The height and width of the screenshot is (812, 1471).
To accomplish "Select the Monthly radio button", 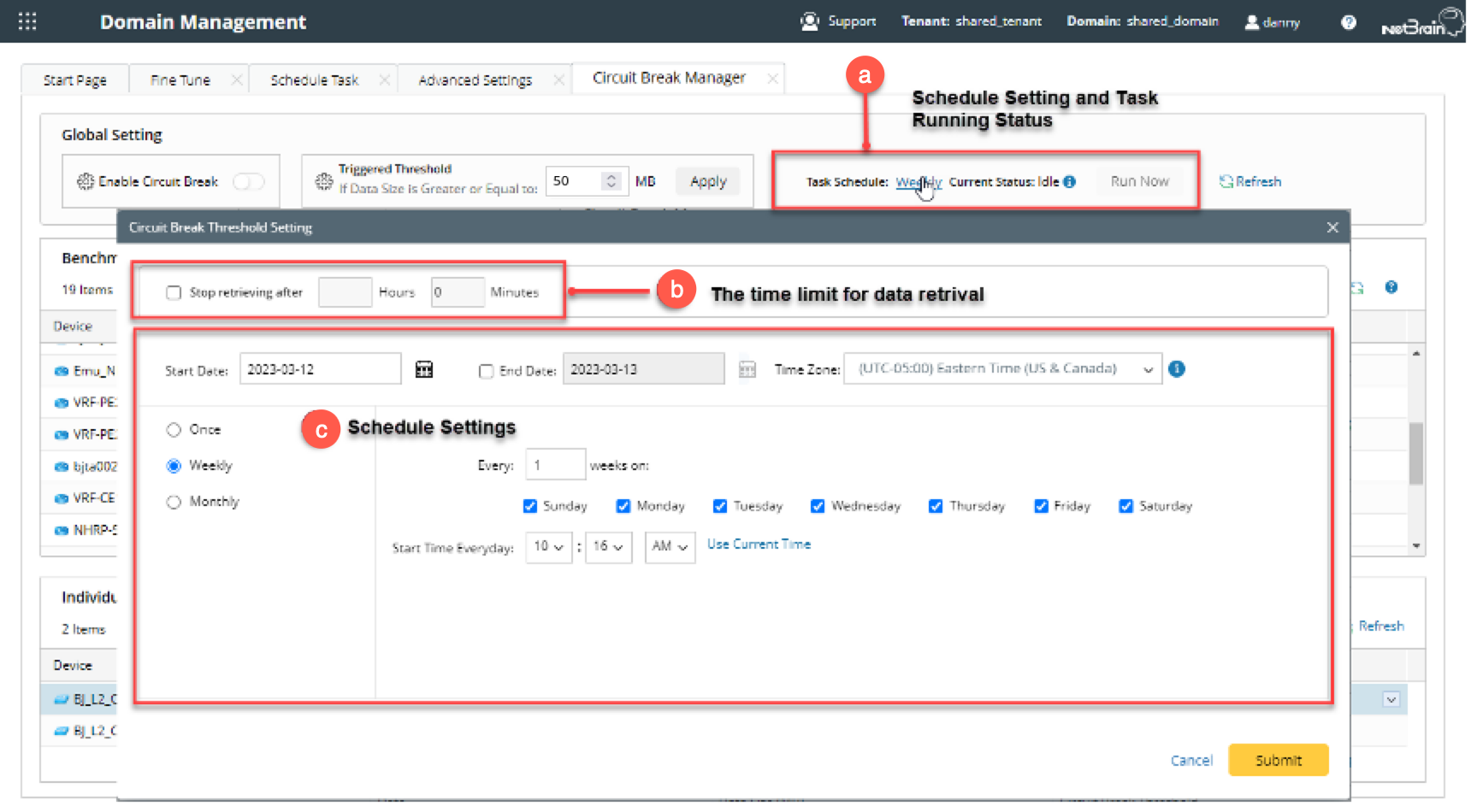I will click(174, 502).
